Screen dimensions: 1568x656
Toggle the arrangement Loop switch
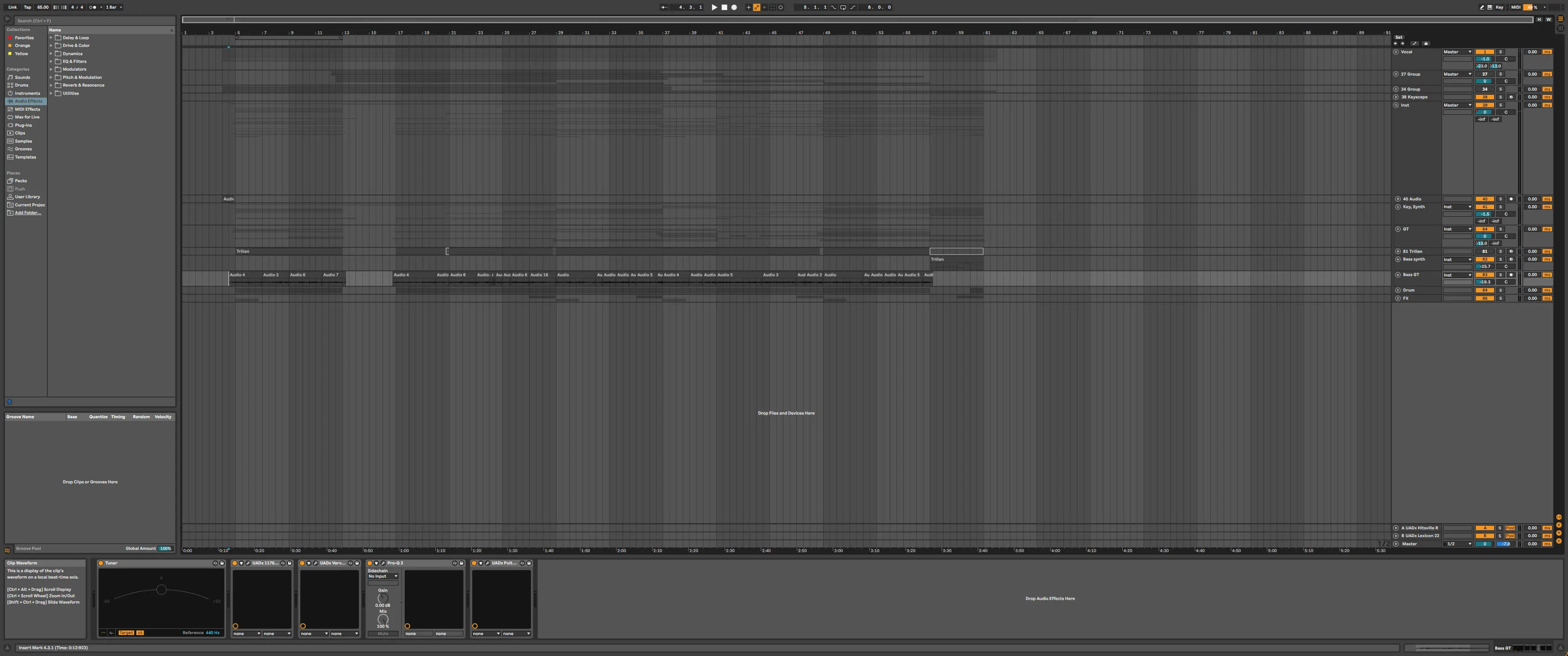pyautogui.click(x=844, y=7)
